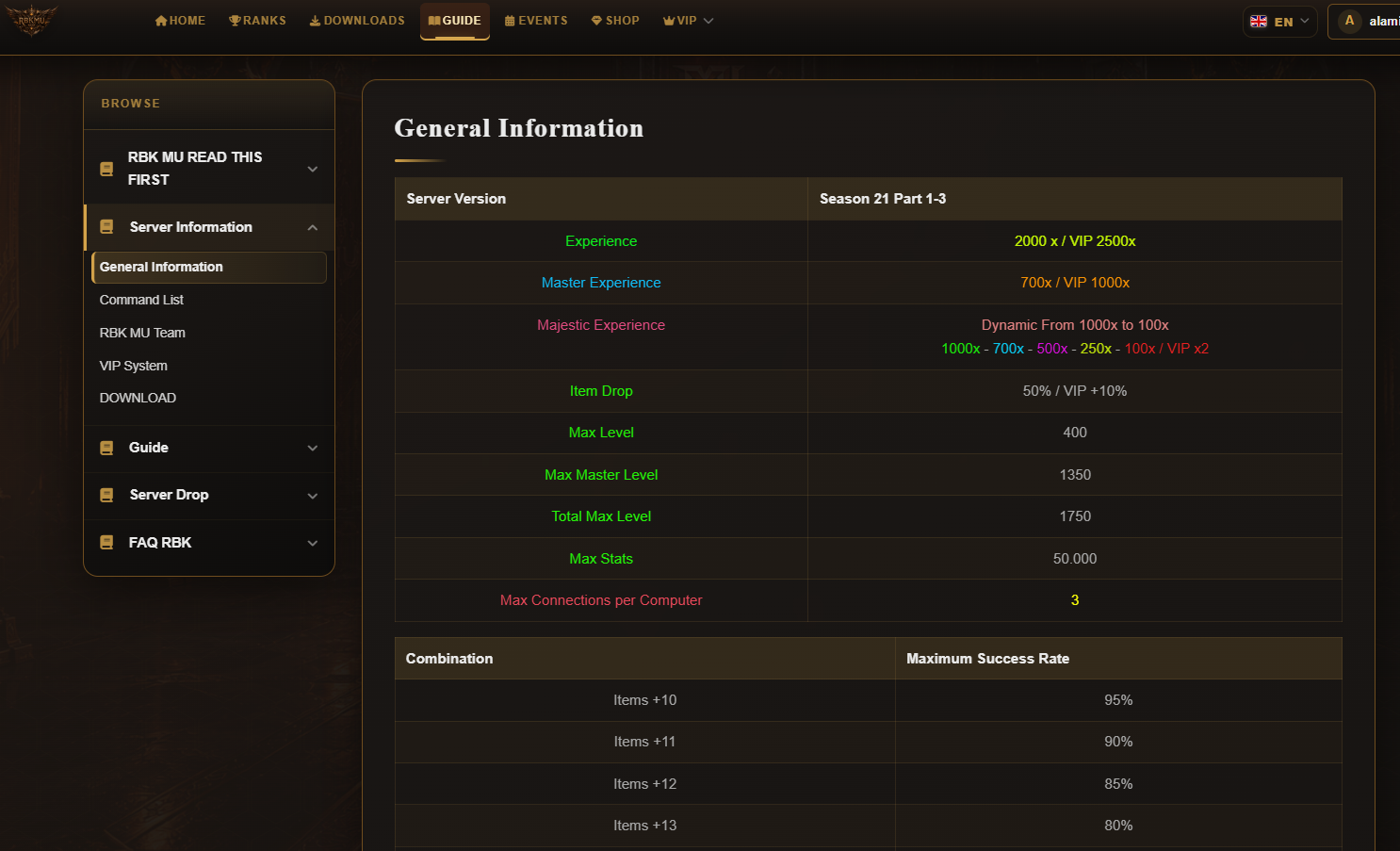Collapse the Server Information section chevron
Screen dimensions: 1400x851
click(x=313, y=228)
